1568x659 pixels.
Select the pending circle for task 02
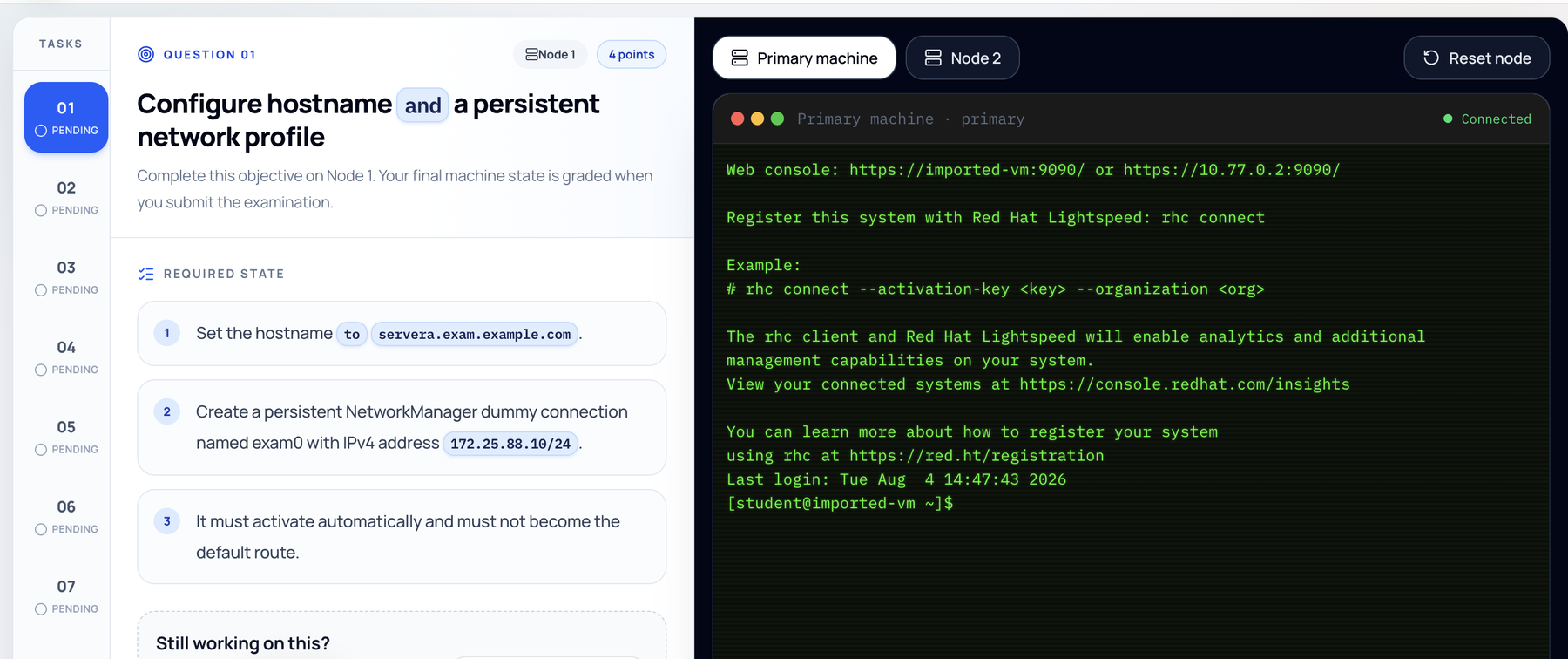[41, 210]
